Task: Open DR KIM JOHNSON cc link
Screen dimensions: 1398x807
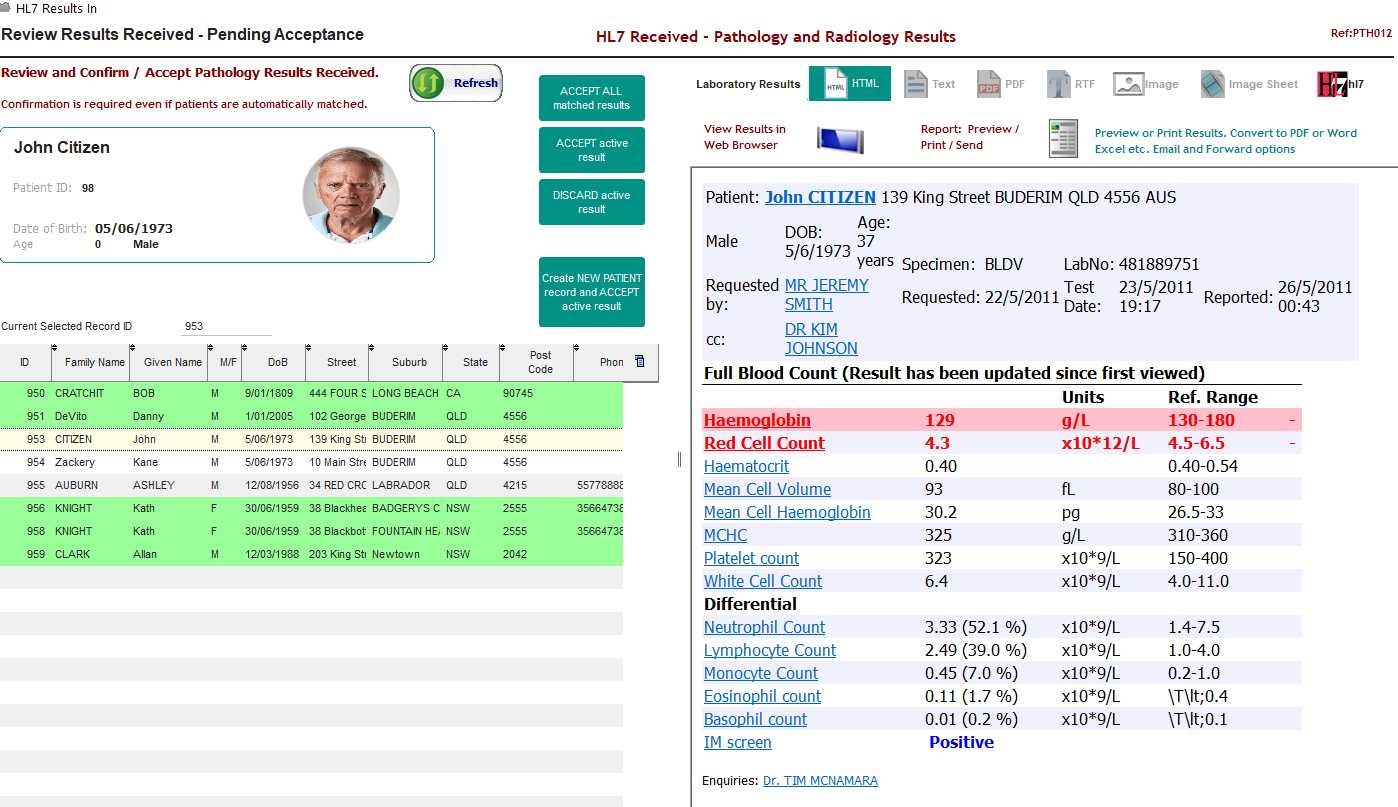Action: pyautogui.click(x=821, y=339)
